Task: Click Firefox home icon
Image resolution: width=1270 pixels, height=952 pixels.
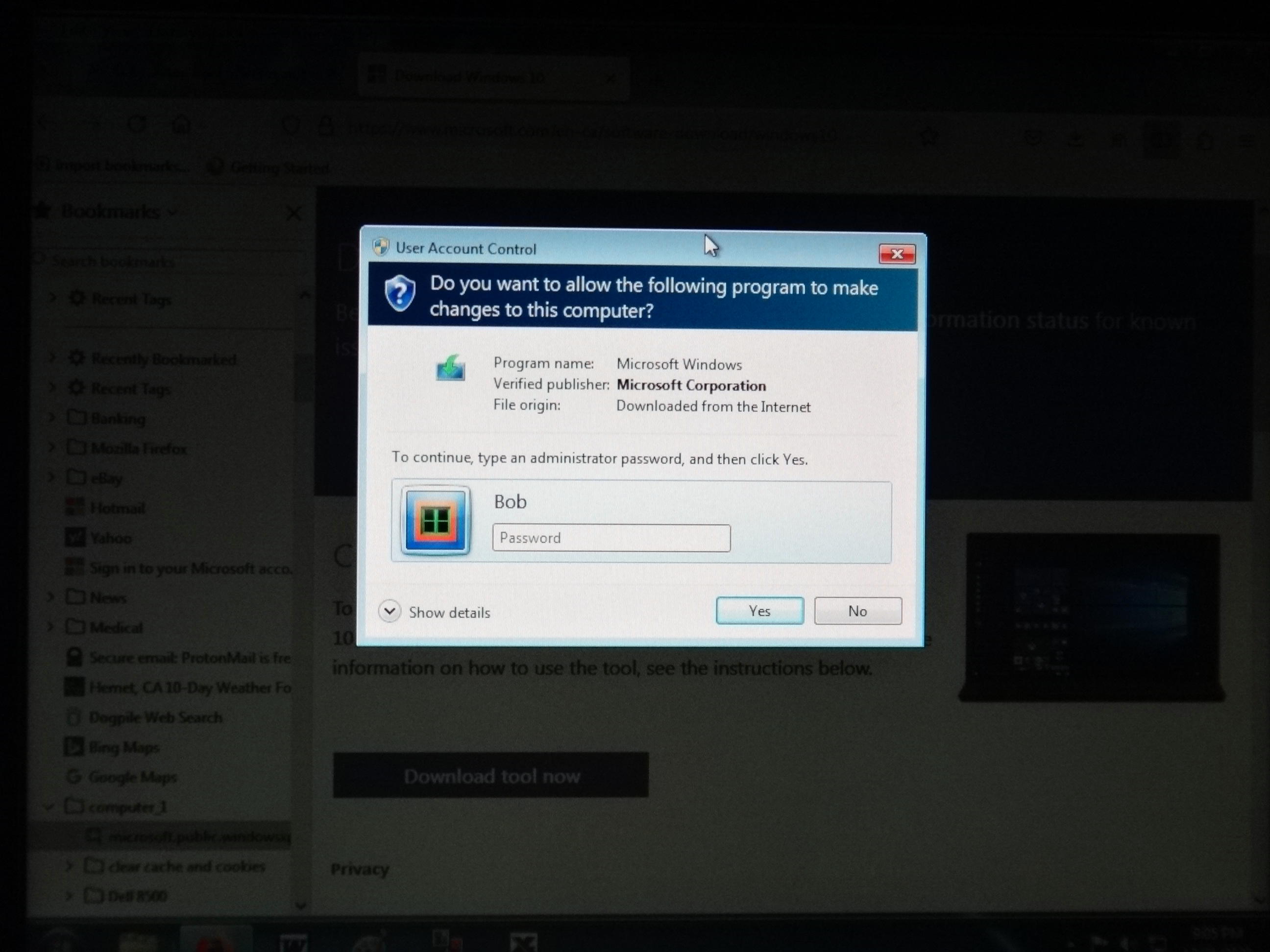Action: (x=181, y=124)
